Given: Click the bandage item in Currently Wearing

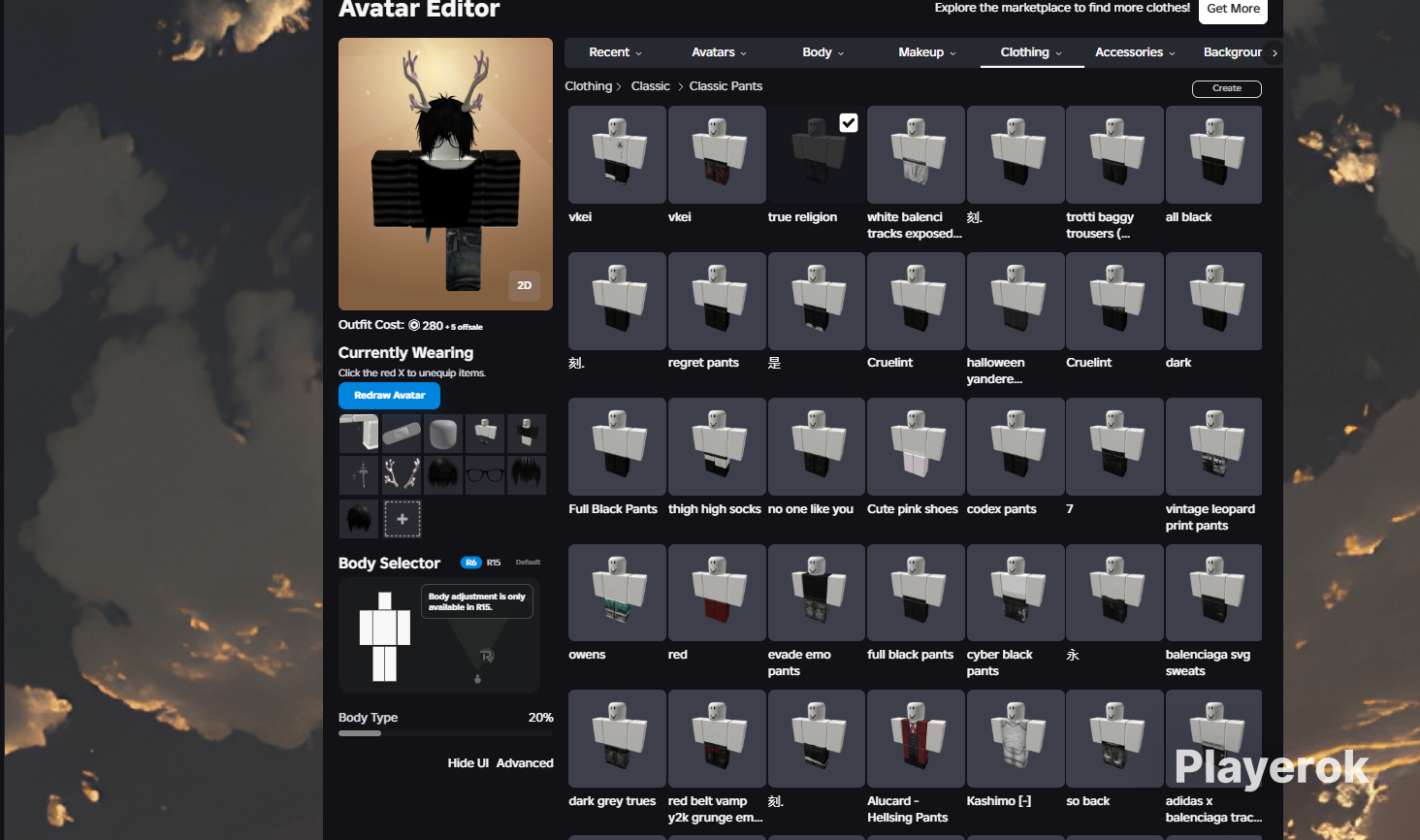Looking at the screenshot, I should coord(401,434).
